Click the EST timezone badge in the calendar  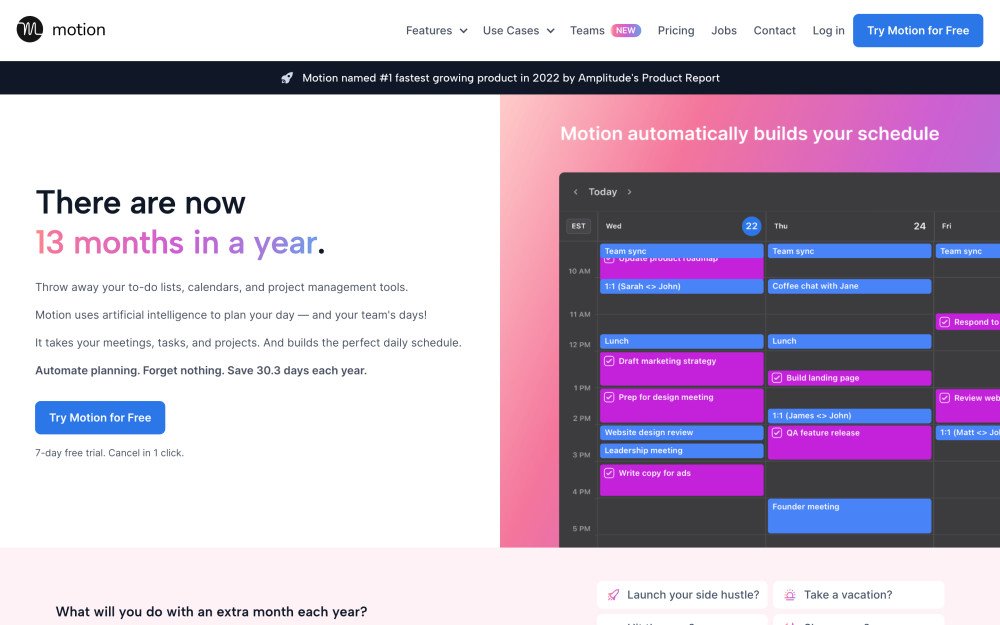[x=577, y=226]
